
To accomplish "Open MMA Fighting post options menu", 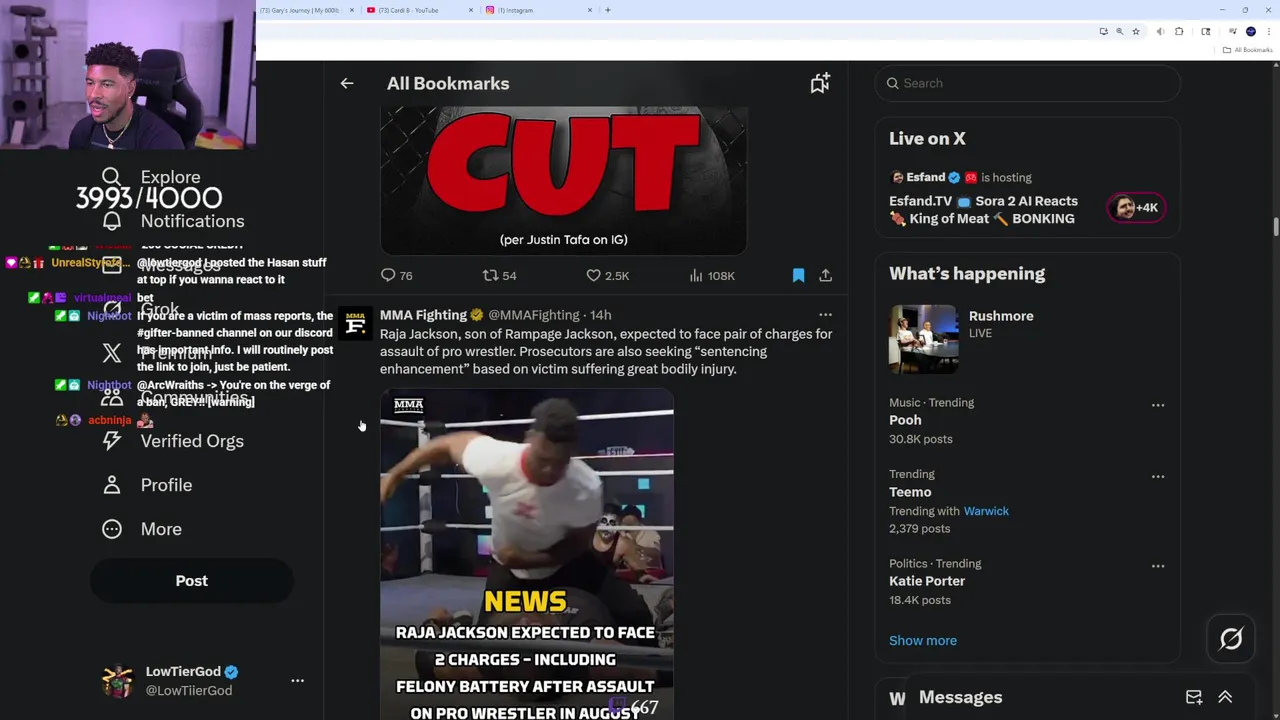I will click(825, 314).
